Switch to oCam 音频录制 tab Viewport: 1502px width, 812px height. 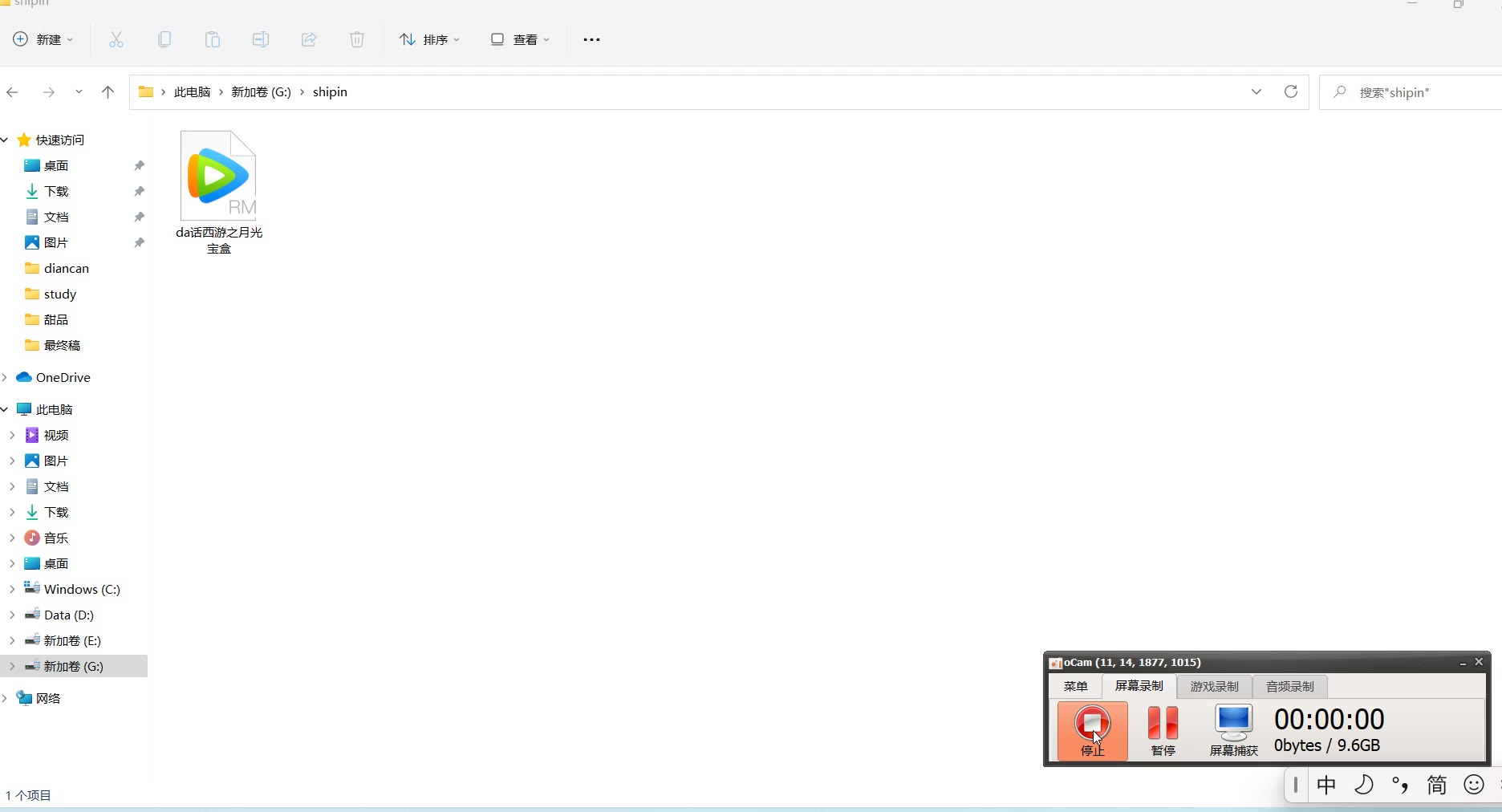(x=1289, y=687)
